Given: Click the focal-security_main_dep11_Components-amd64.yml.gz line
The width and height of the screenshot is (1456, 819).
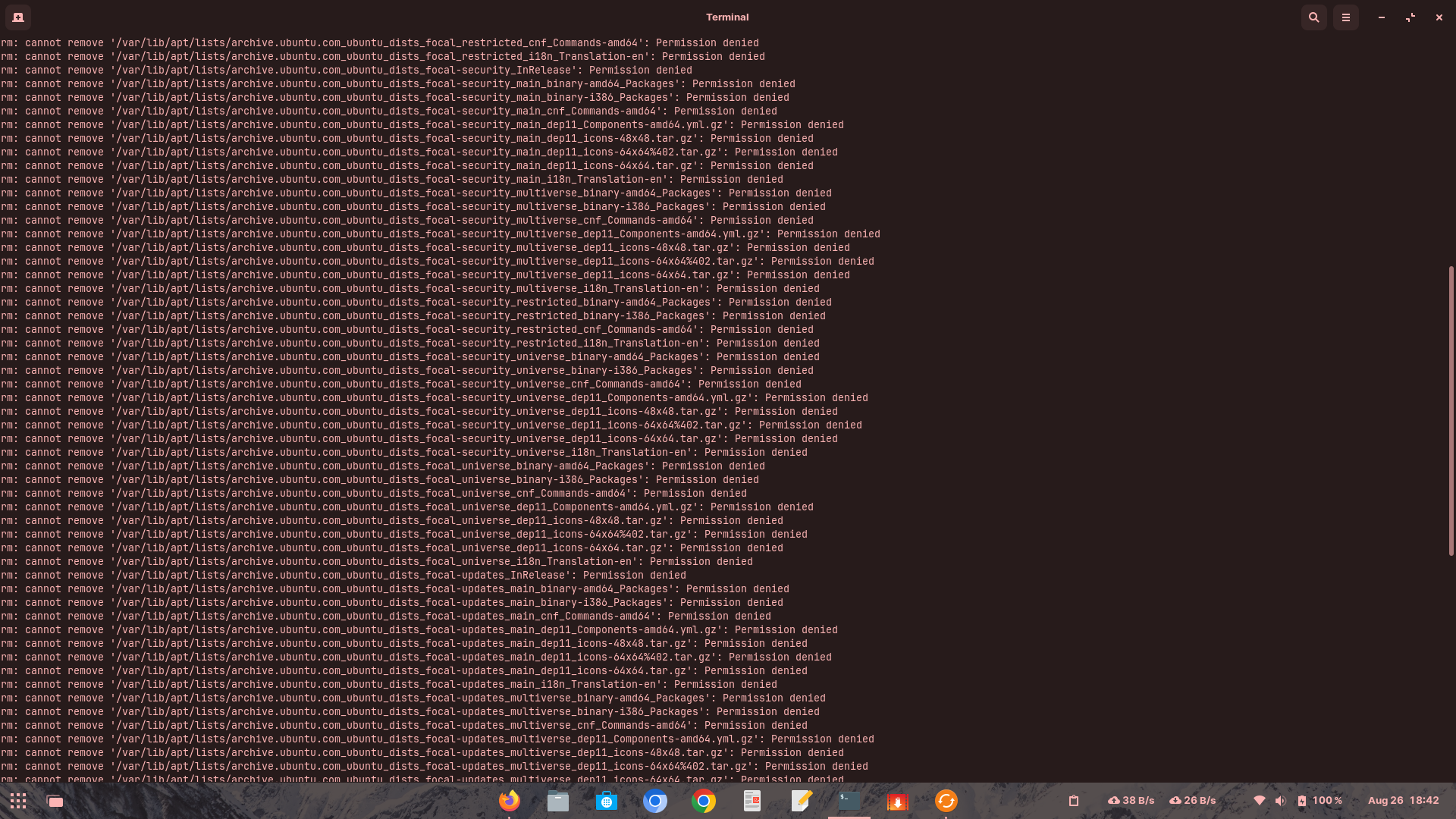Looking at the screenshot, I should pos(422,125).
